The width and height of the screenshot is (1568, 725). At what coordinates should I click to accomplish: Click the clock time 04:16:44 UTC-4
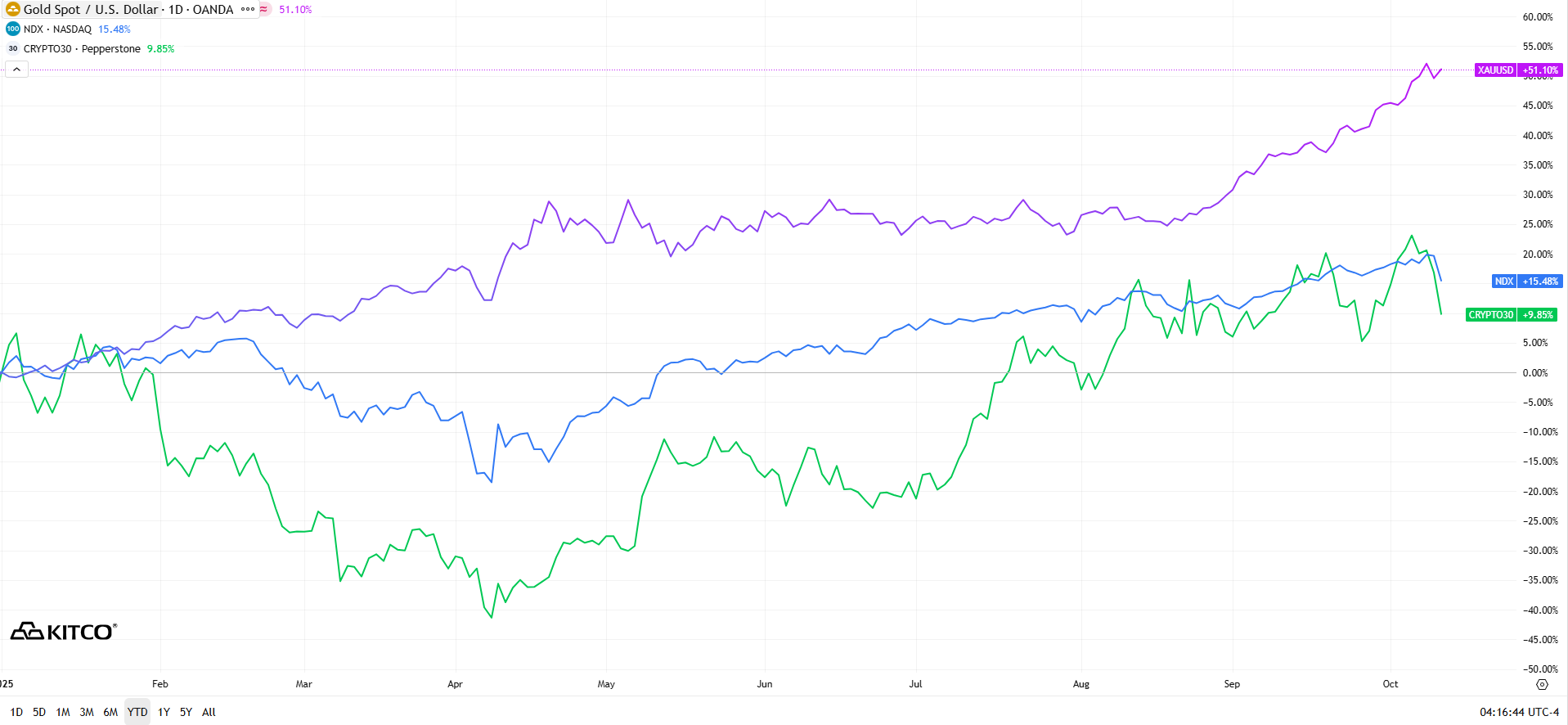click(1519, 712)
